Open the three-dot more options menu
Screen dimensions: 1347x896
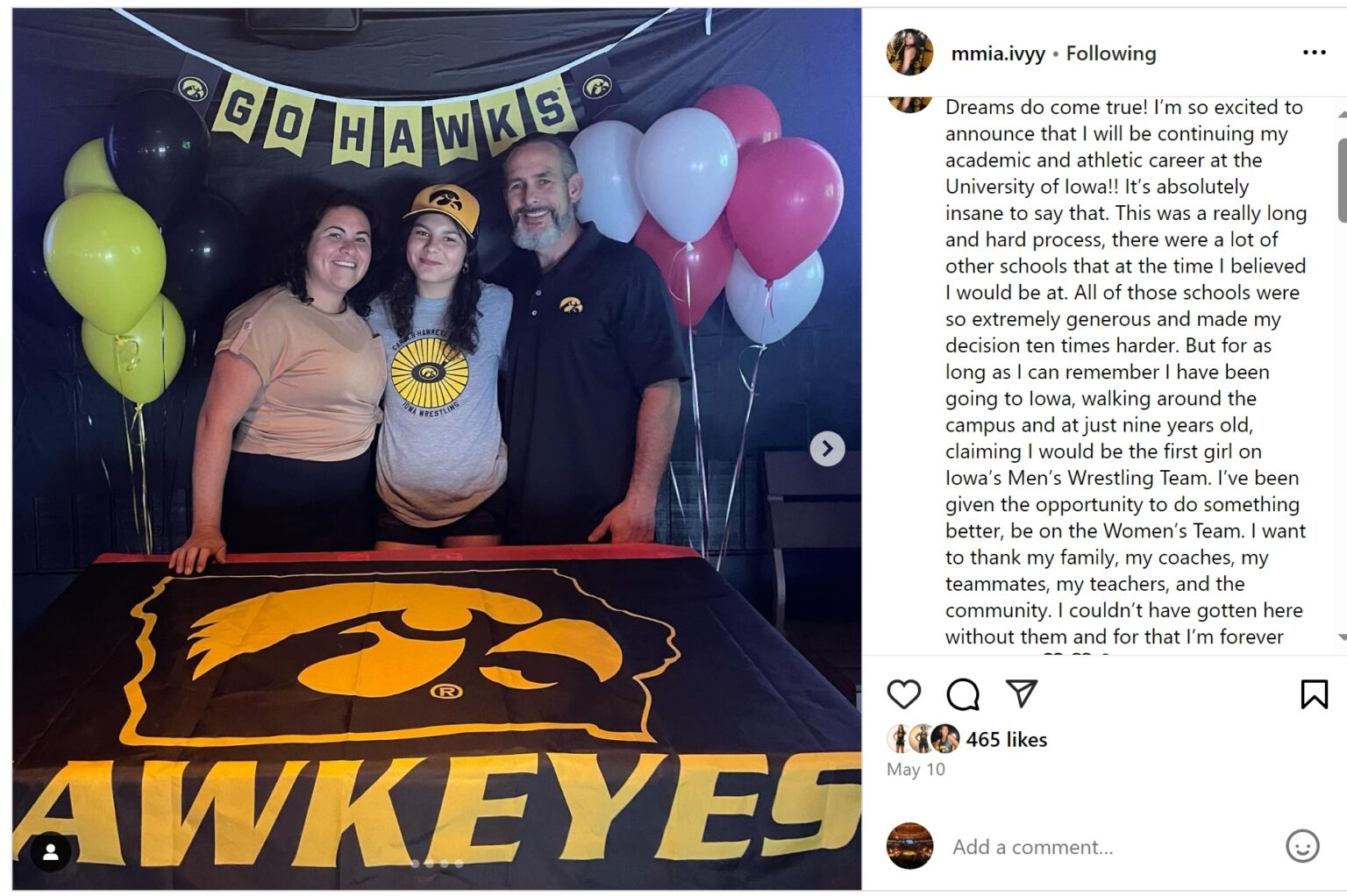[x=1314, y=53]
